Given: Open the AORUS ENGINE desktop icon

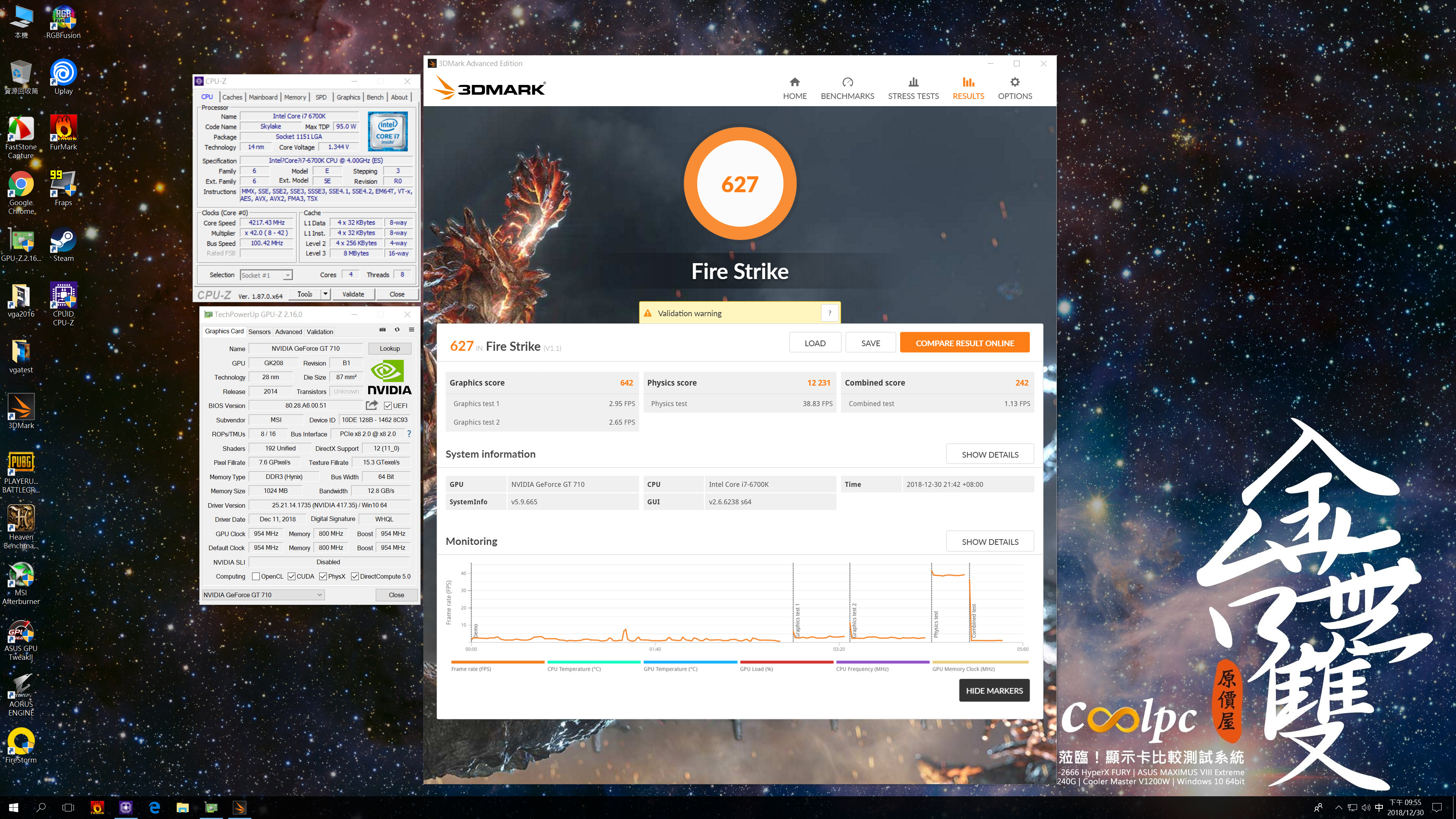Looking at the screenshot, I should click(21, 695).
